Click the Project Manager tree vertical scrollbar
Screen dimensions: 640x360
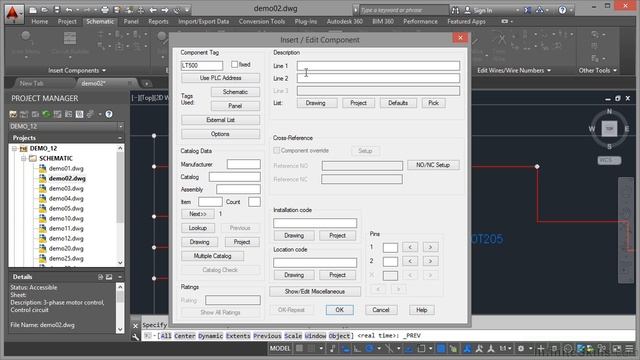click(120, 205)
